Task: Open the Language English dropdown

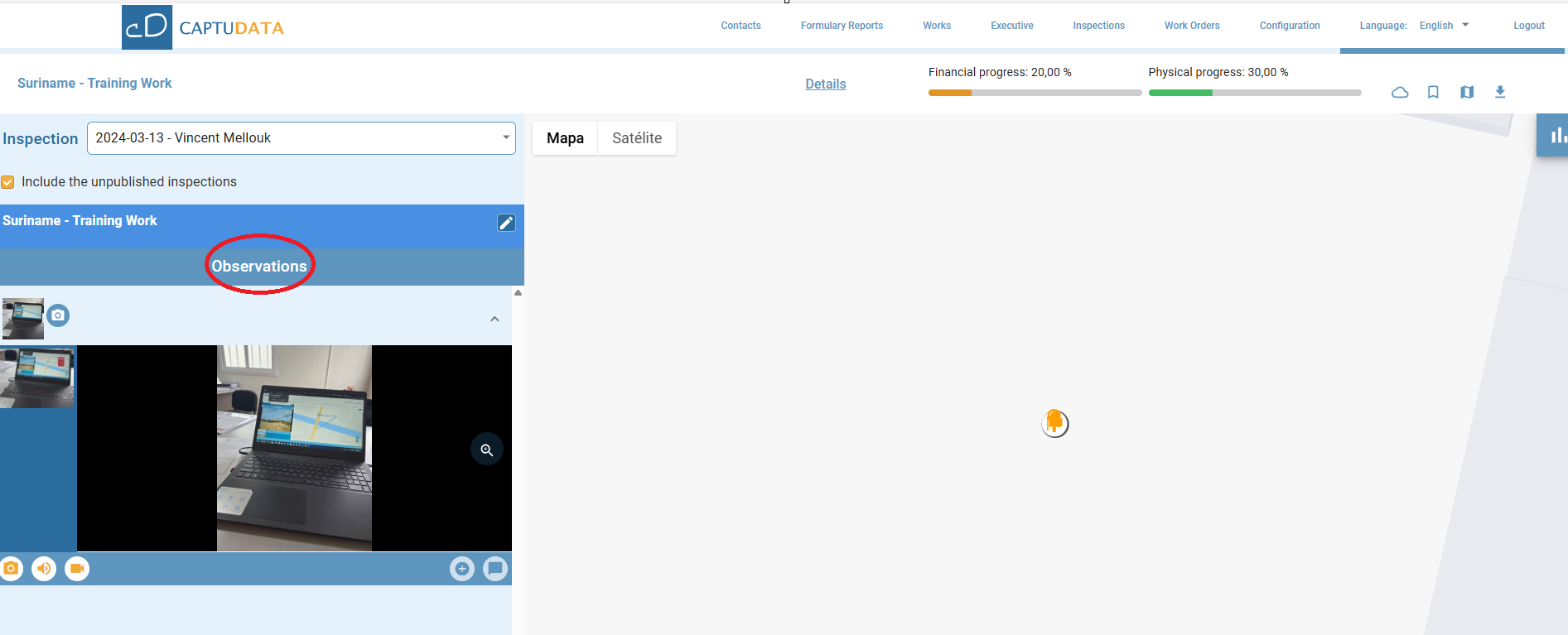Action: pyautogui.click(x=1444, y=26)
